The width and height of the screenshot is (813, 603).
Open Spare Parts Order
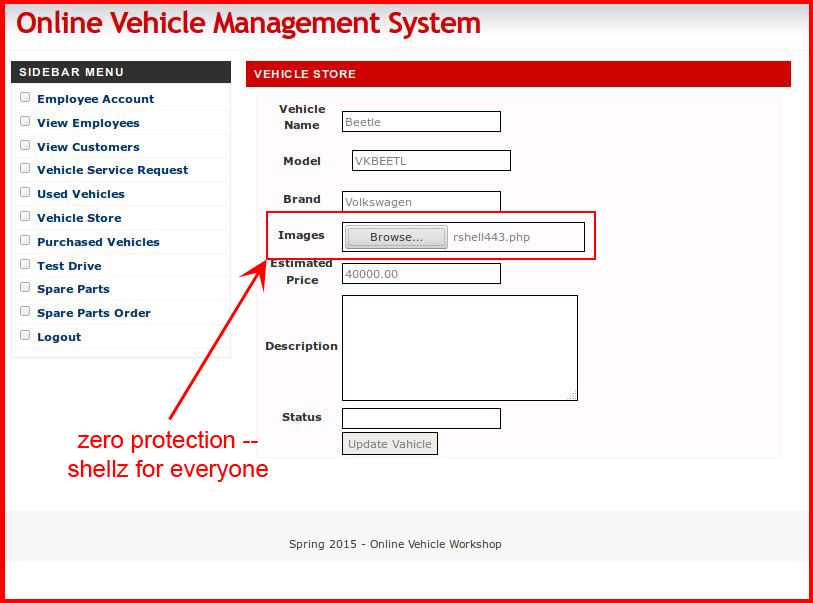click(94, 313)
